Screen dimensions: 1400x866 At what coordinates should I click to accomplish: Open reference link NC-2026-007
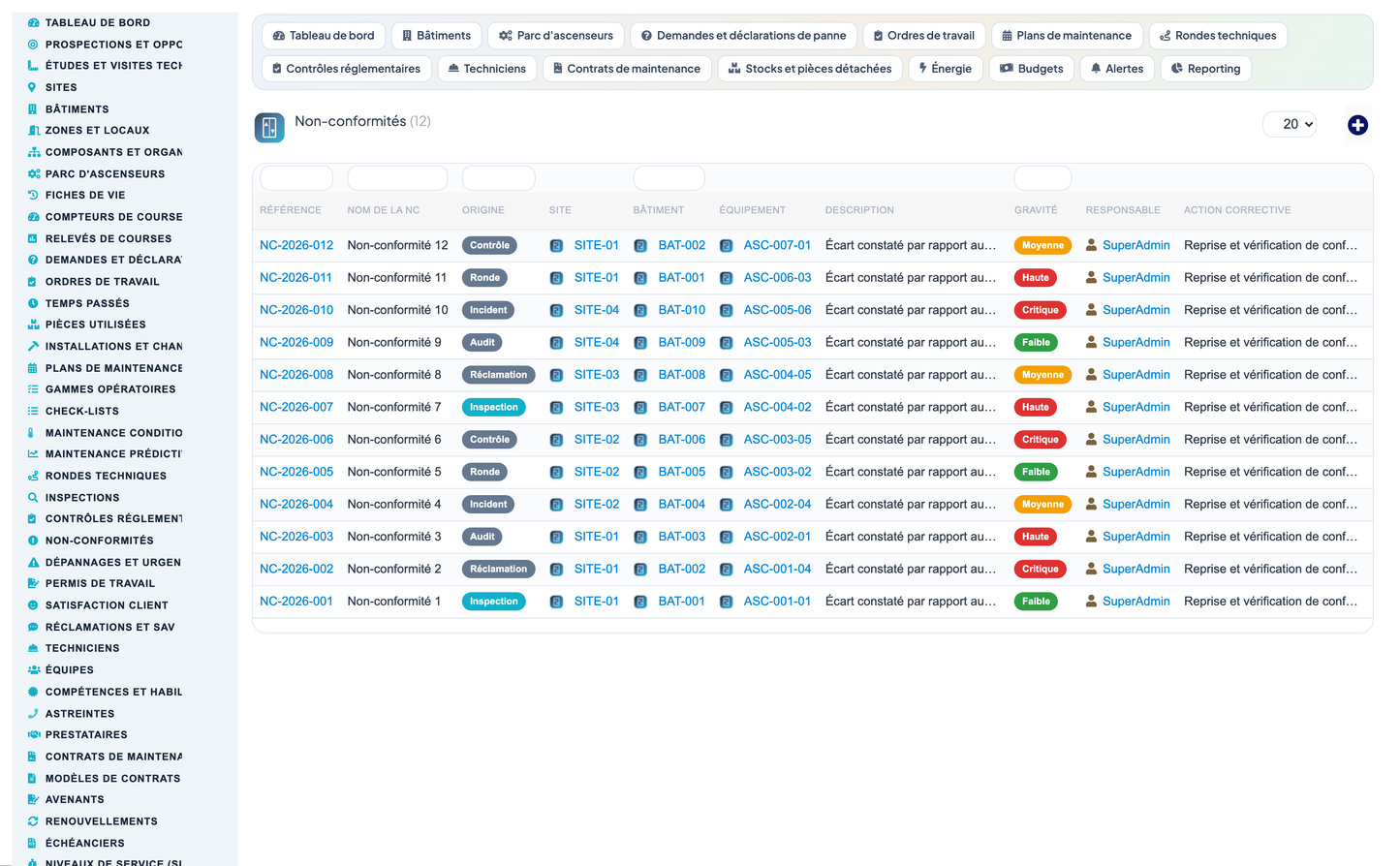(296, 407)
